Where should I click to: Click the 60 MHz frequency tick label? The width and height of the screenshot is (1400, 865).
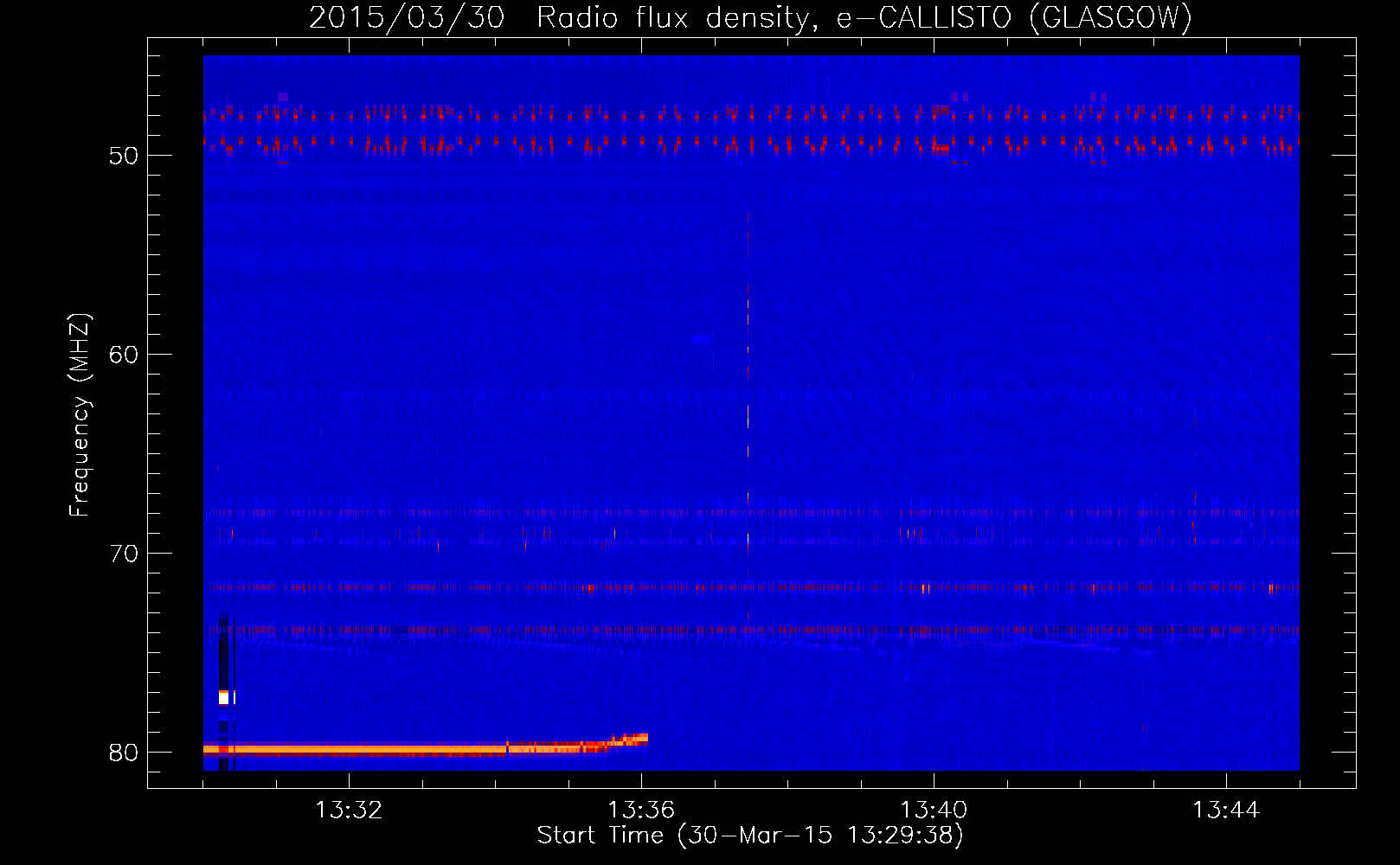point(124,355)
